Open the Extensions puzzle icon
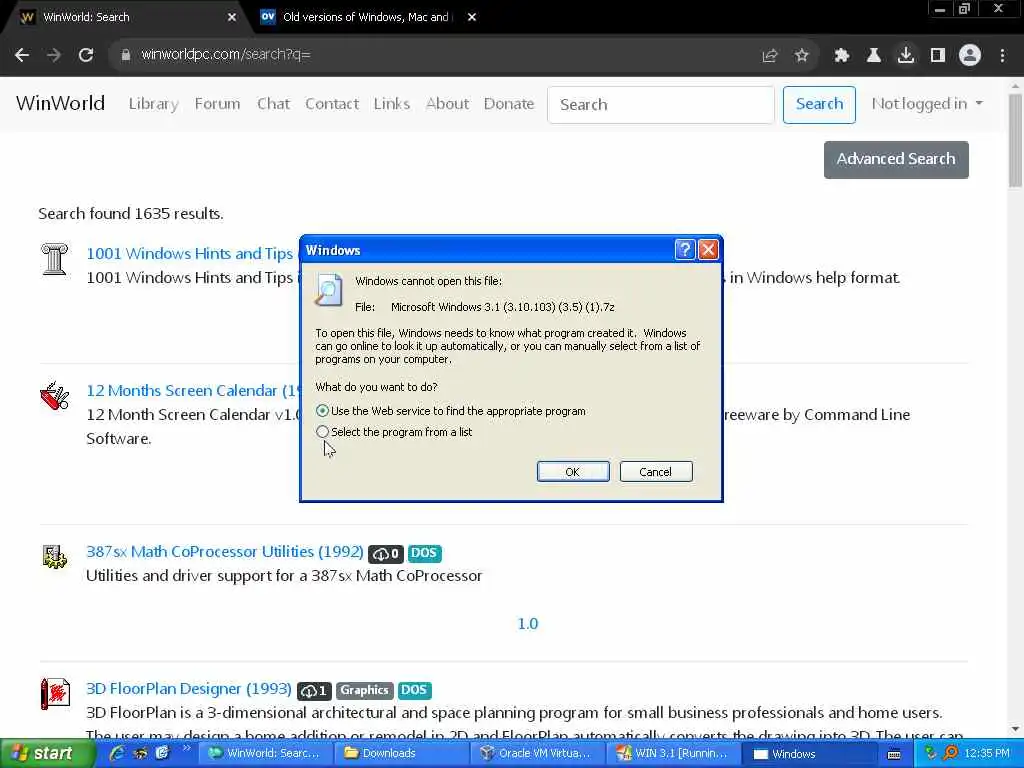 842,56
